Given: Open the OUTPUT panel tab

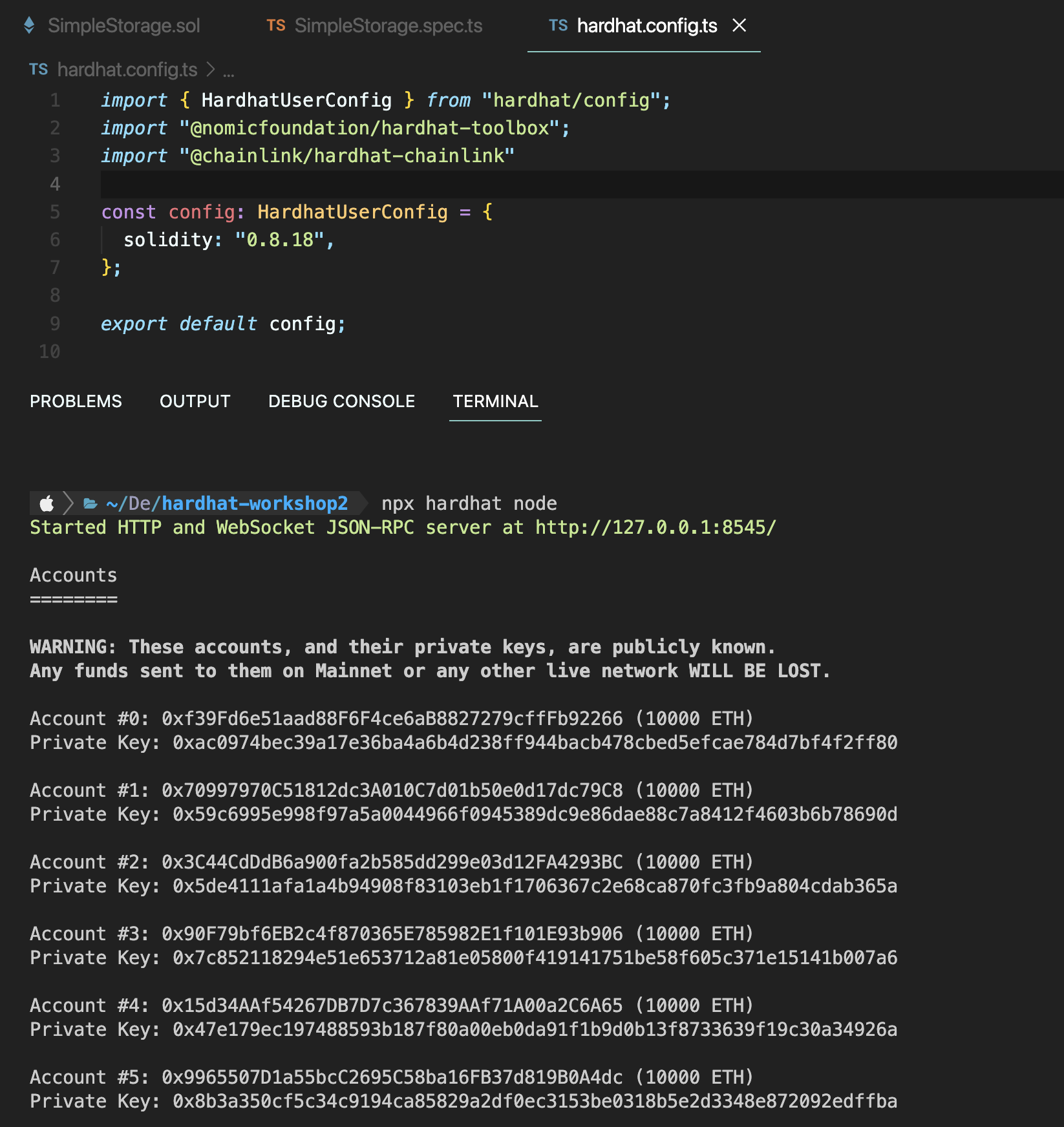Looking at the screenshot, I should click(195, 401).
